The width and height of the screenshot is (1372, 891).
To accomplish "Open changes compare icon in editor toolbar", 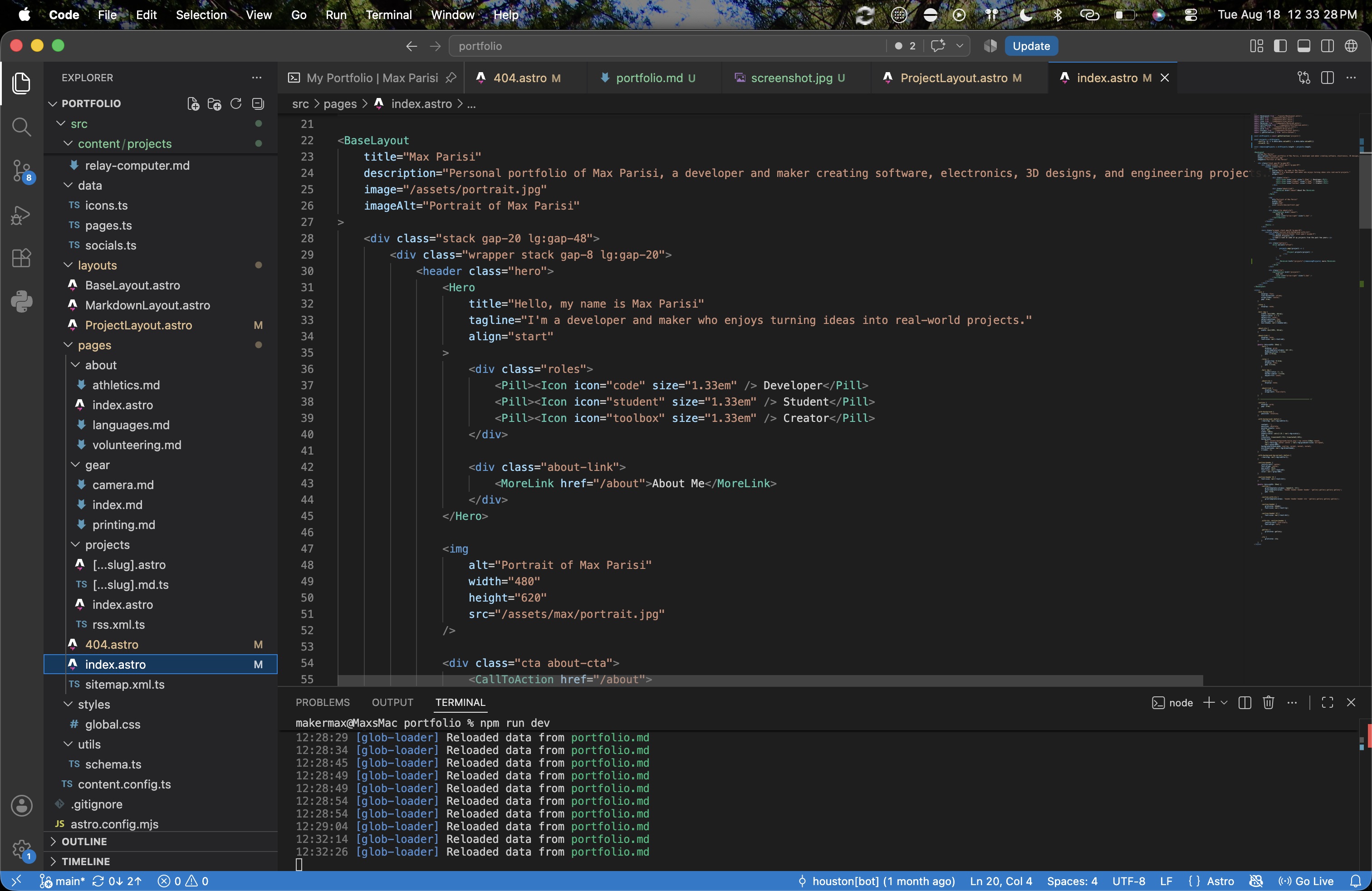I will click(1303, 78).
